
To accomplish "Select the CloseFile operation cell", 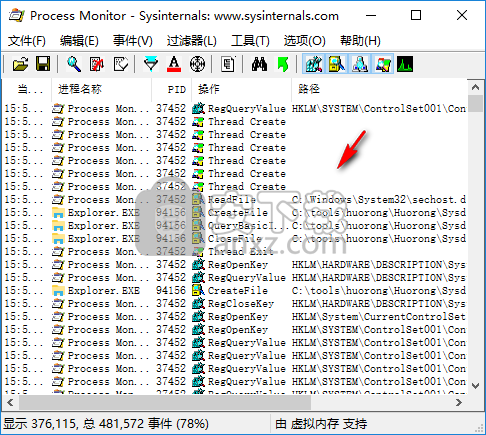I will (x=235, y=239).
